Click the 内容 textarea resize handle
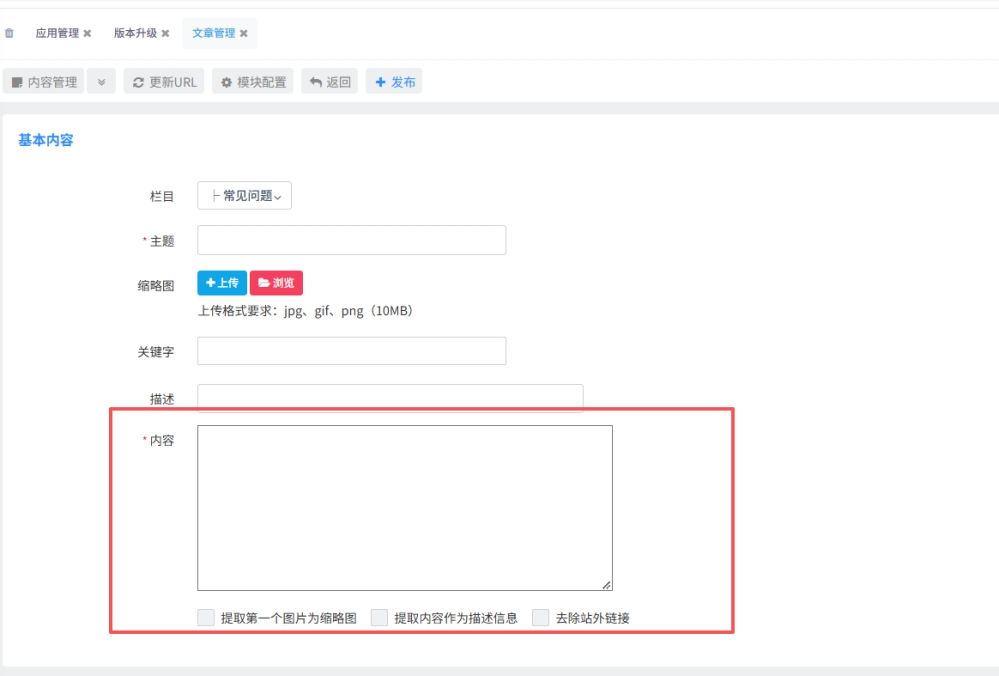This screenshot has width=999, height=676. tap(607, 585)
